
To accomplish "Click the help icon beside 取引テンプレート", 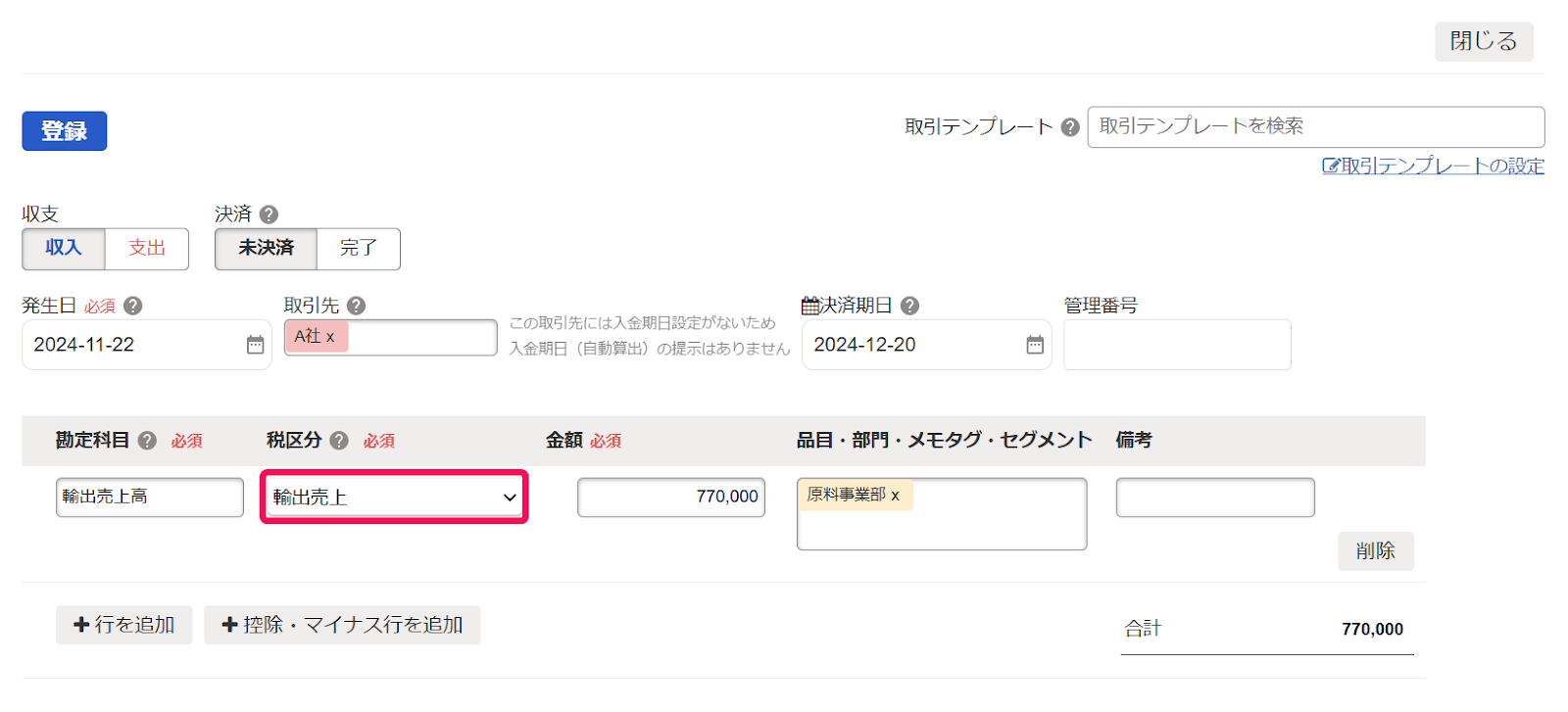I will pos(1070,127).
